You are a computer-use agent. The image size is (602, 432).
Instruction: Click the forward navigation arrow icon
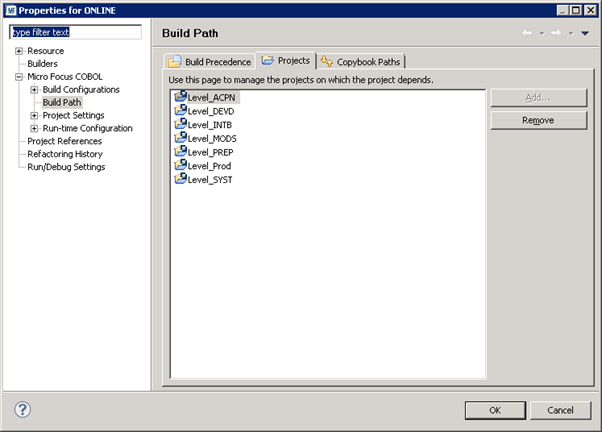(x=557, y=33)
